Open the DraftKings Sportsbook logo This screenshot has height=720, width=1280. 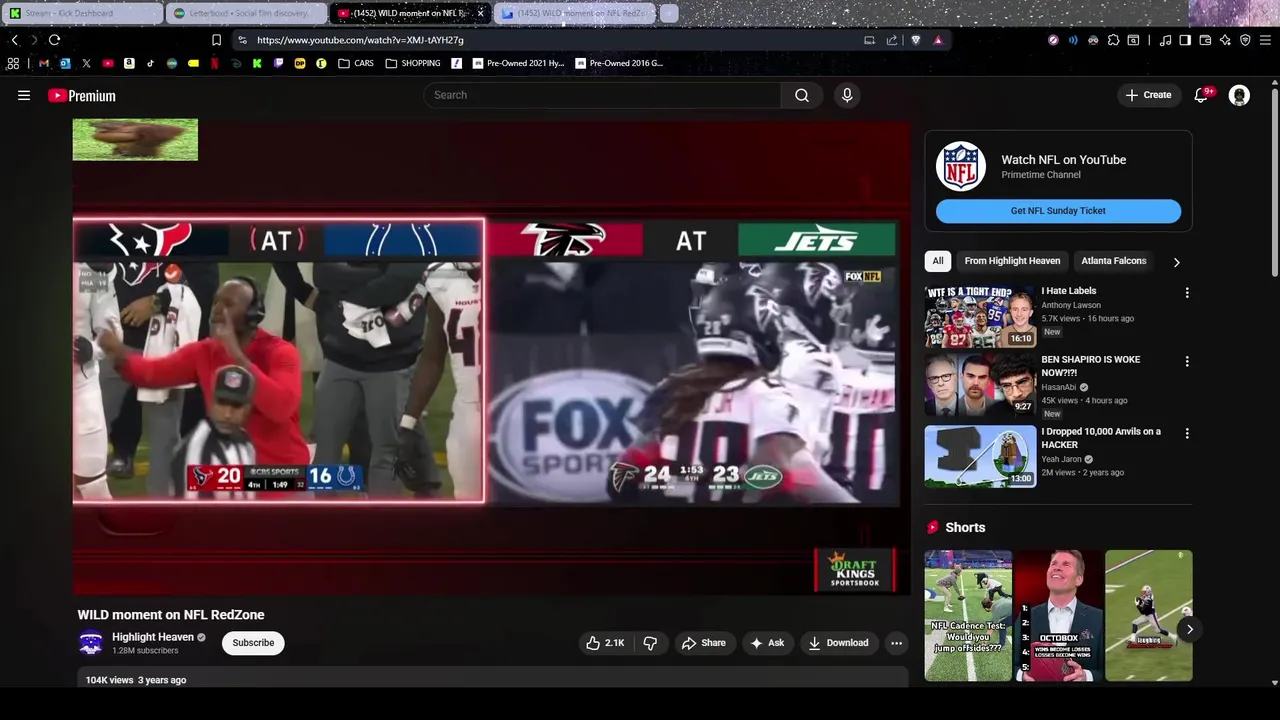[855, 570]
